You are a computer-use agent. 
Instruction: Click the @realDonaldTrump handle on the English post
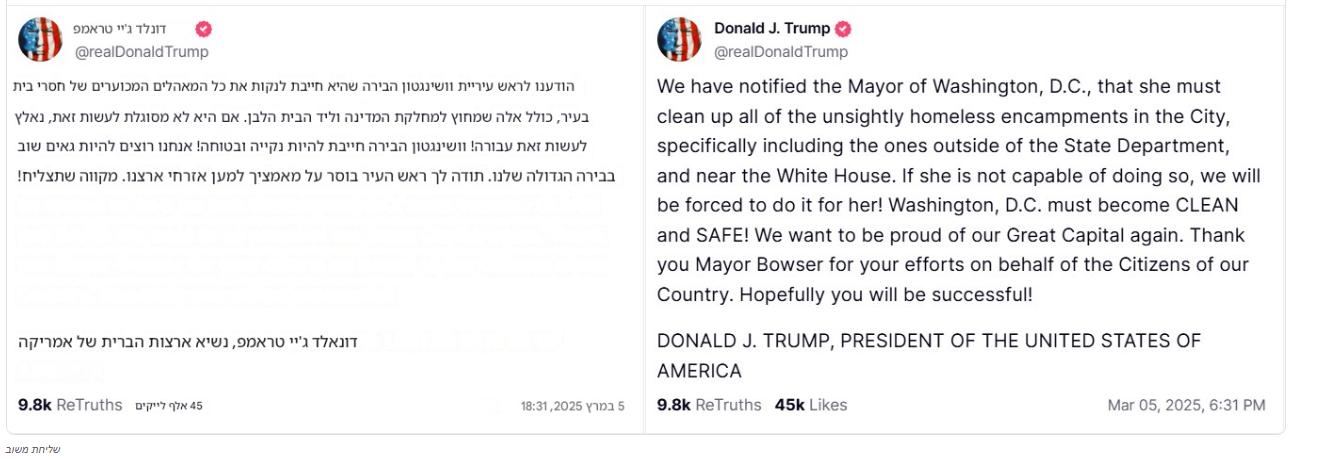tap(780, 52)
